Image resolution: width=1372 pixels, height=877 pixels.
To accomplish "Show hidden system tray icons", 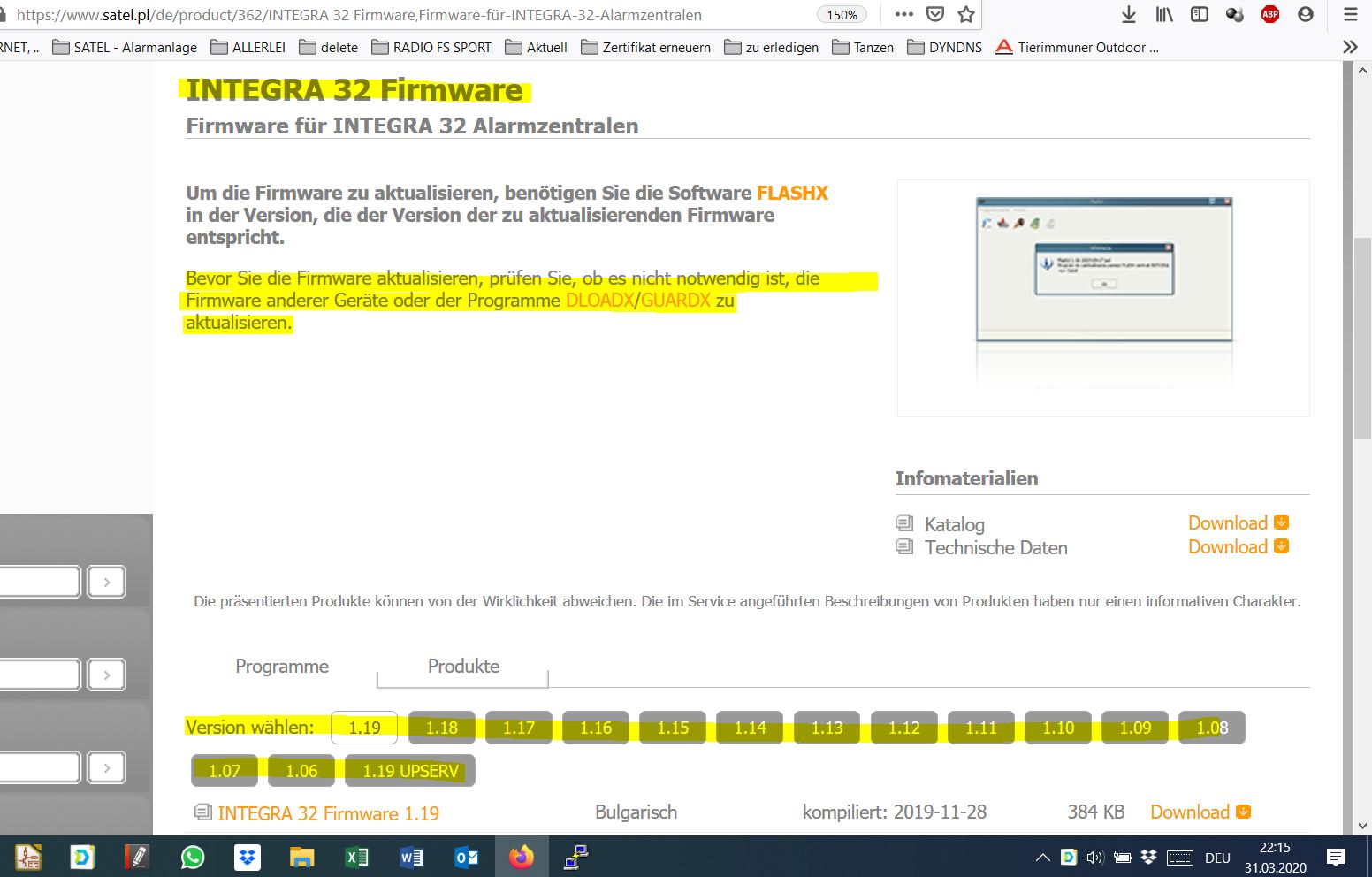I will click(1042, 857).
